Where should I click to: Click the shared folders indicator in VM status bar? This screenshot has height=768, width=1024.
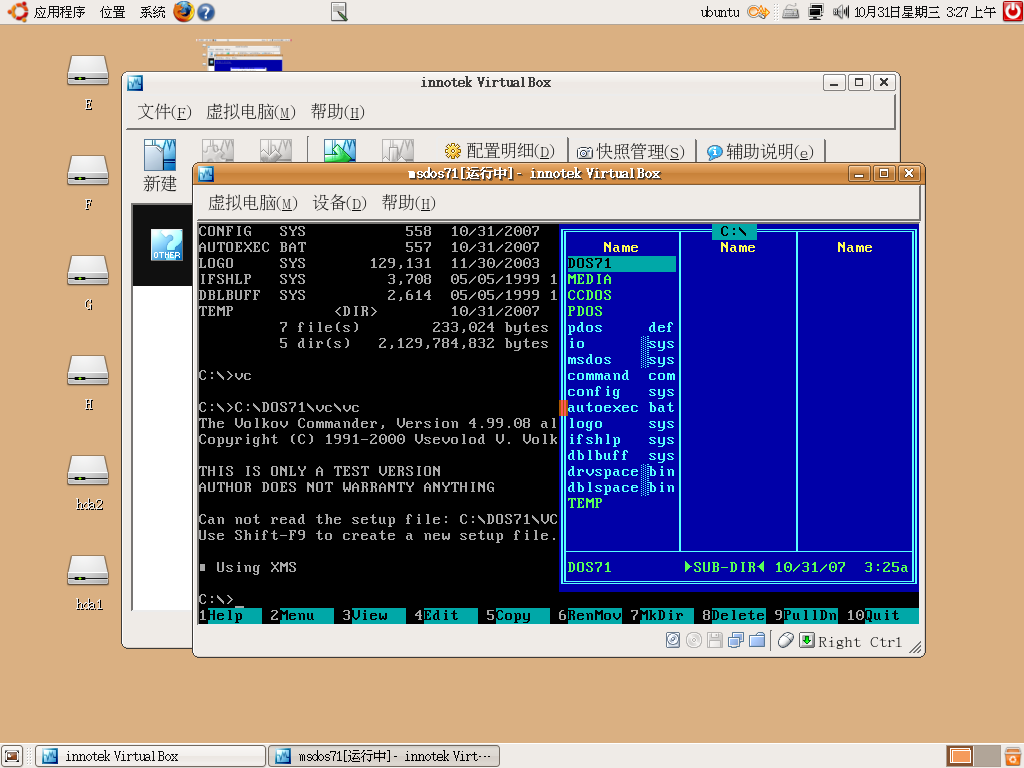pos(757,640)
